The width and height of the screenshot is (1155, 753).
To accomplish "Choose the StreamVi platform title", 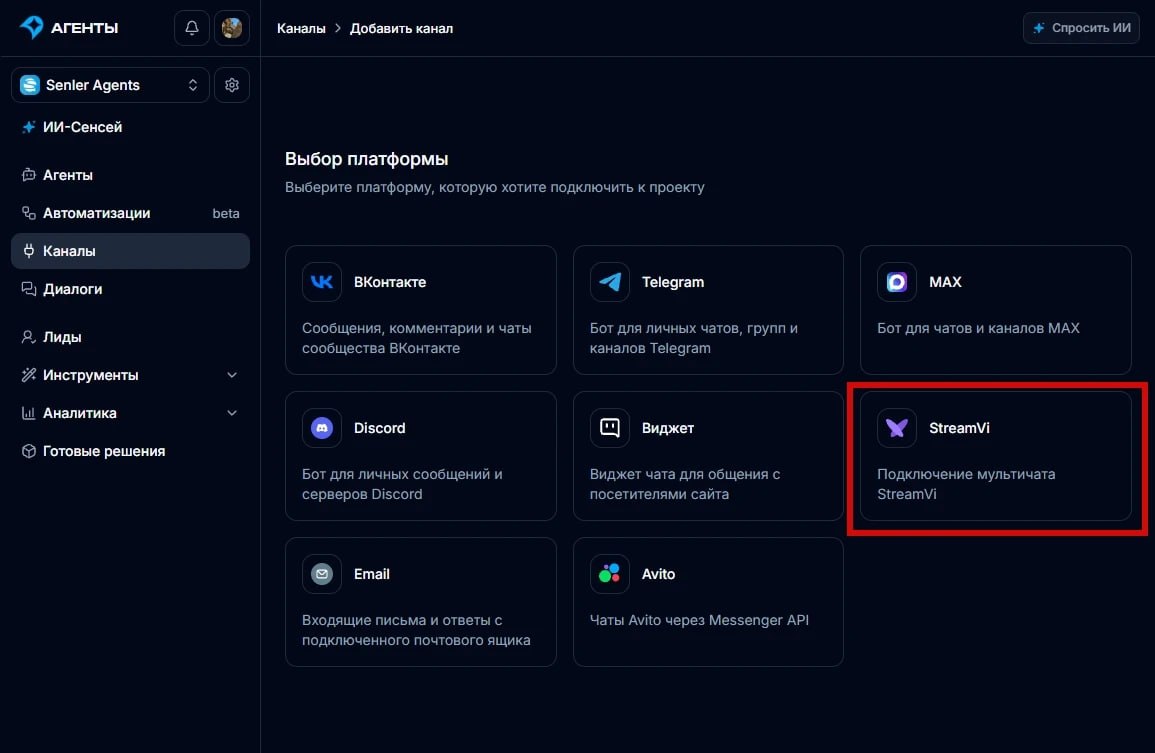I will pyautogui.click(x=959, y=428).
